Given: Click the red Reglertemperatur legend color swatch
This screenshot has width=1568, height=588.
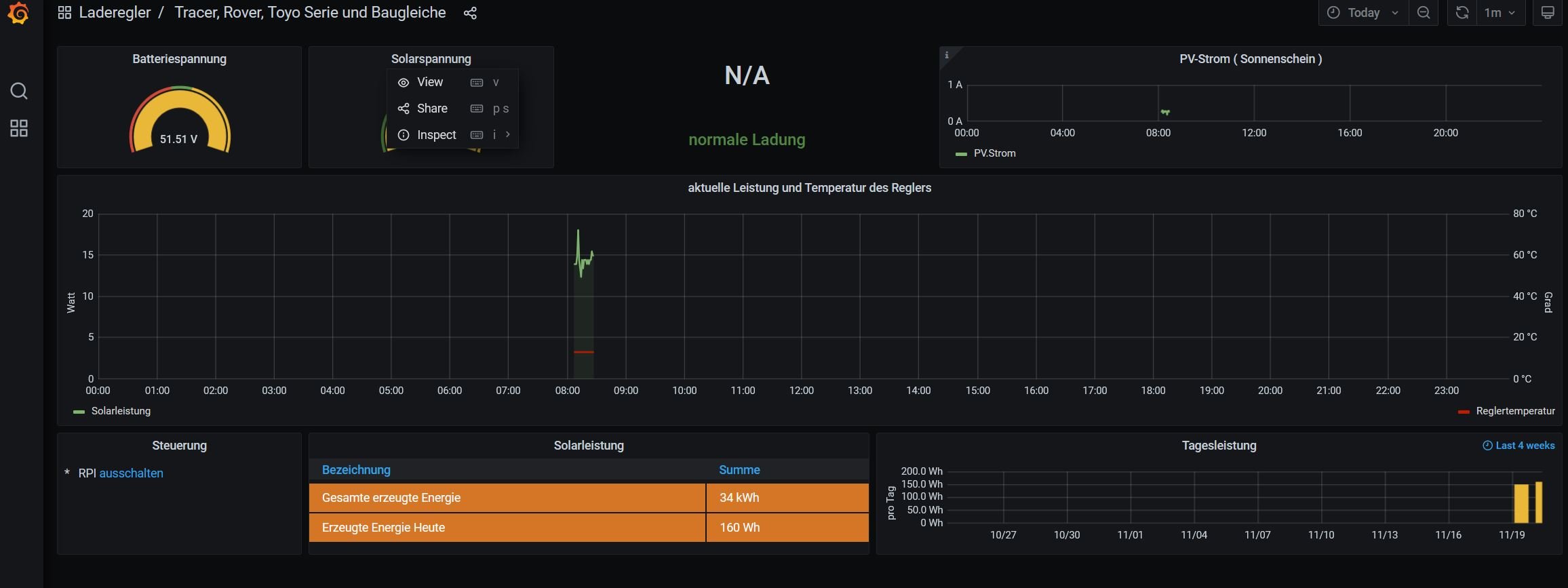Looking at the screenshot, I should (1463, 412).
